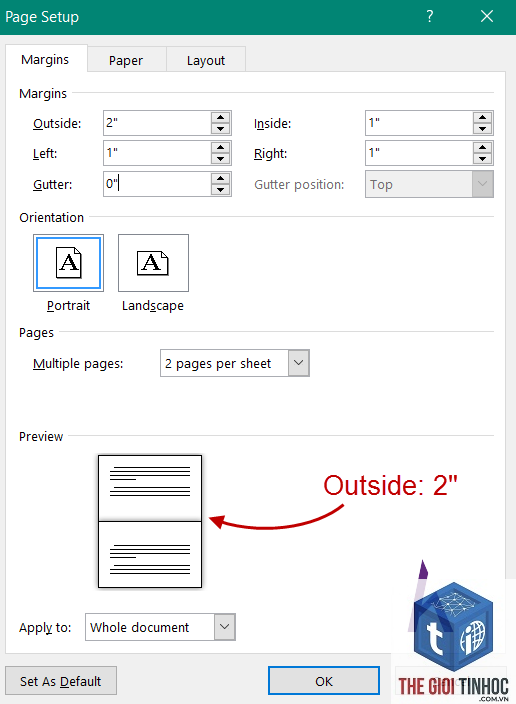This screenshot has width=516, height=704.
Task: Open the Gutter position dropdown
Action: click(x=429, y=184)
